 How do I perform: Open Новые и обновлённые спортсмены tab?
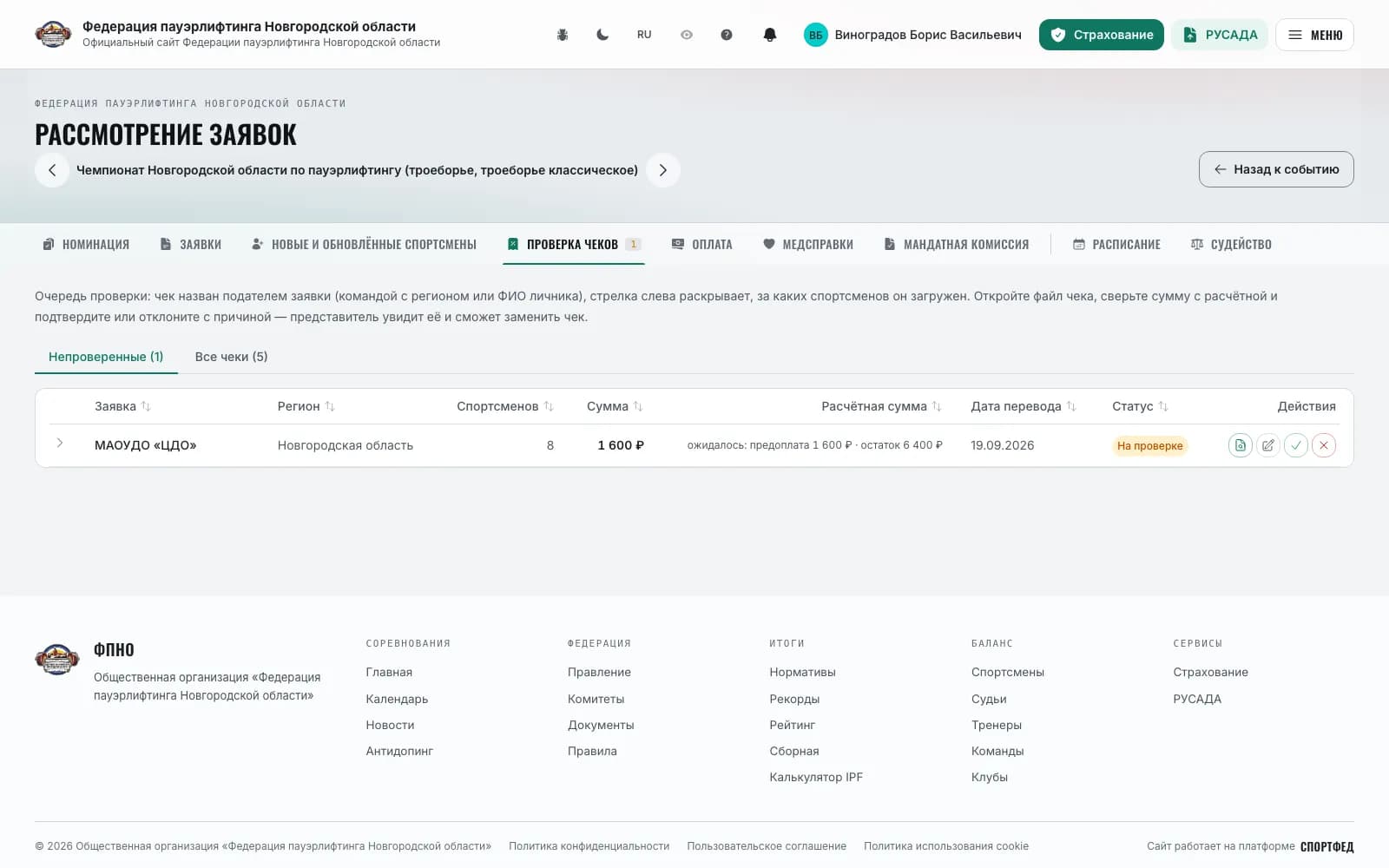364,245
